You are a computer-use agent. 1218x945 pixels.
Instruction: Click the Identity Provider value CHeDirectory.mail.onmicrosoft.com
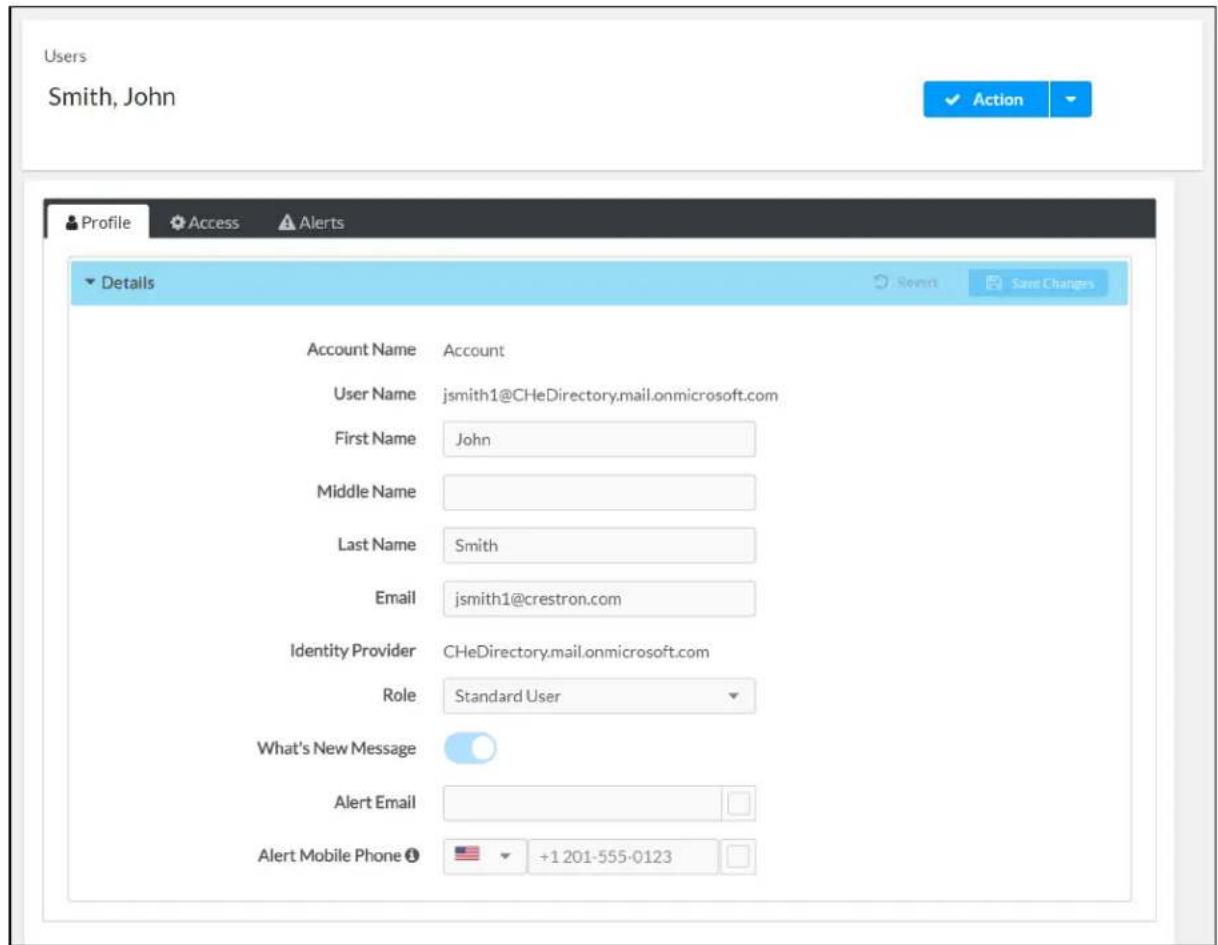(x=576, y=652)
